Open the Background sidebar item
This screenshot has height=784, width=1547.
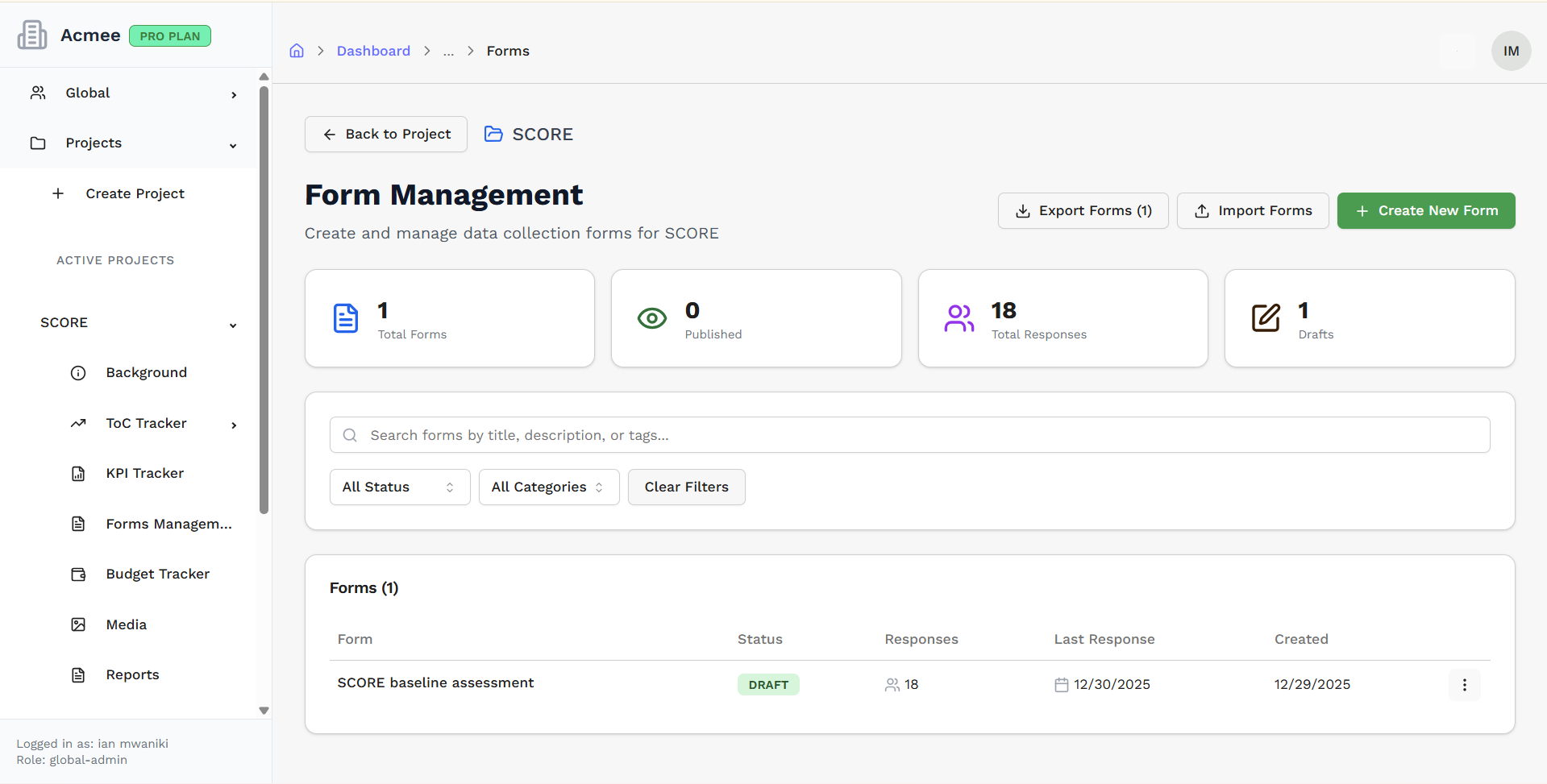coord(147,372)
